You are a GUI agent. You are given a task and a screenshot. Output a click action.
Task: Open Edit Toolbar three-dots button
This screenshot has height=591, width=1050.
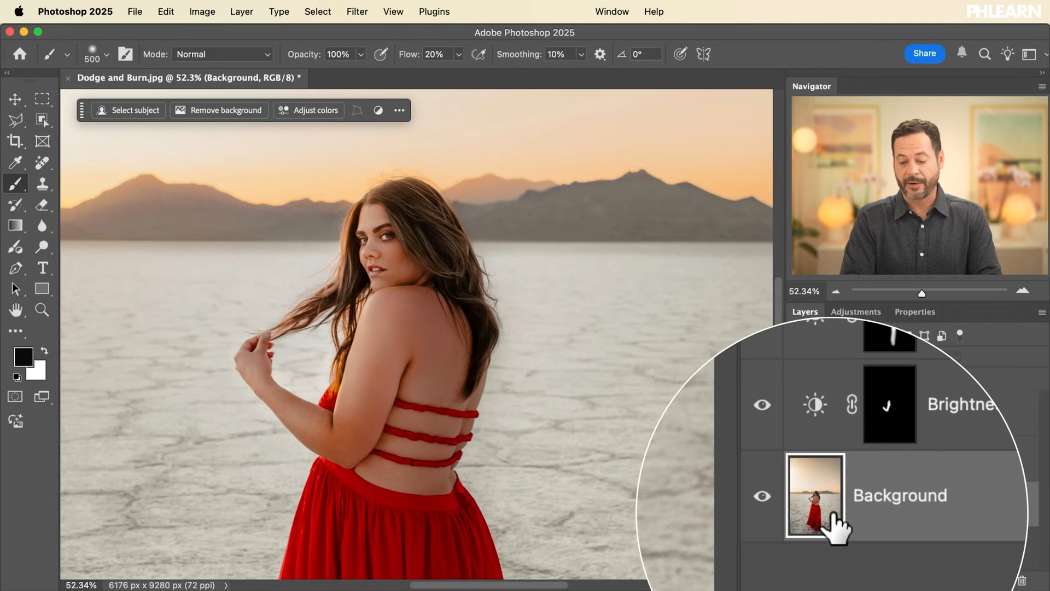point(15,331)
